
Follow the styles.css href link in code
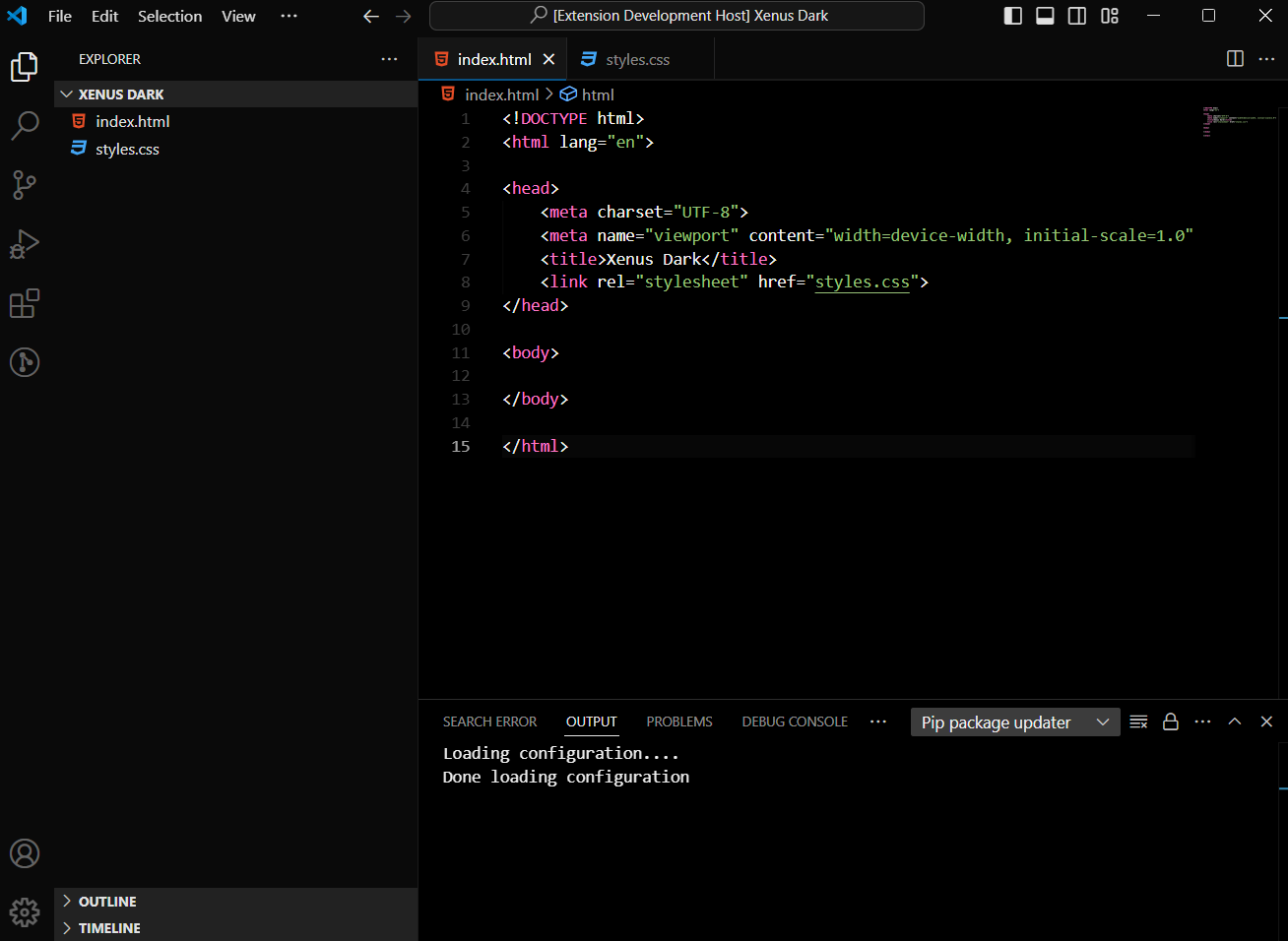863,282
